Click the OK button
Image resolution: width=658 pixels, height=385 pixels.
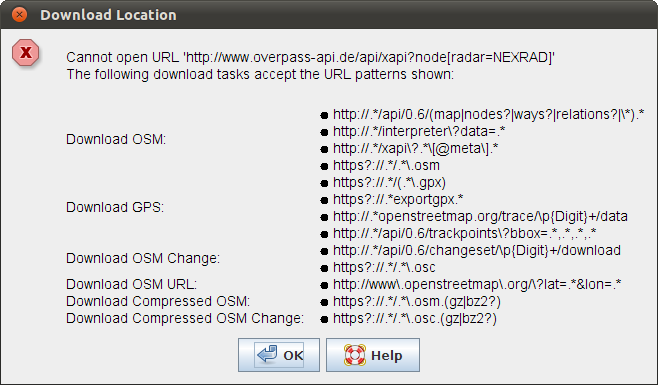[279, 355]
